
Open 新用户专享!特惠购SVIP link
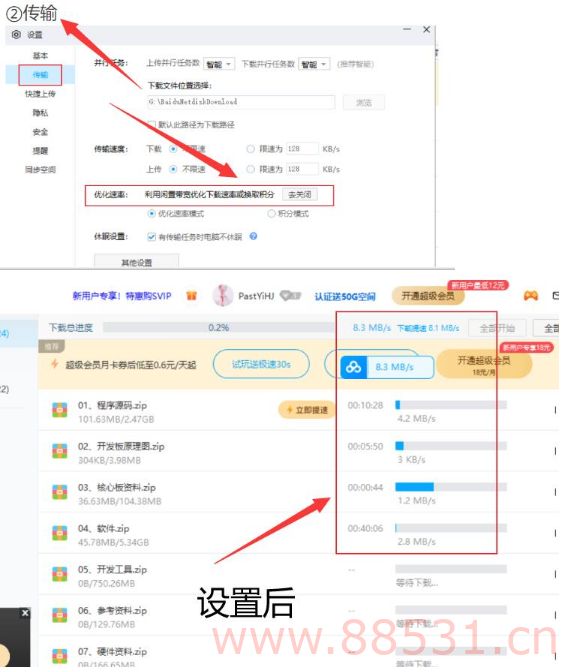[122, 296]
